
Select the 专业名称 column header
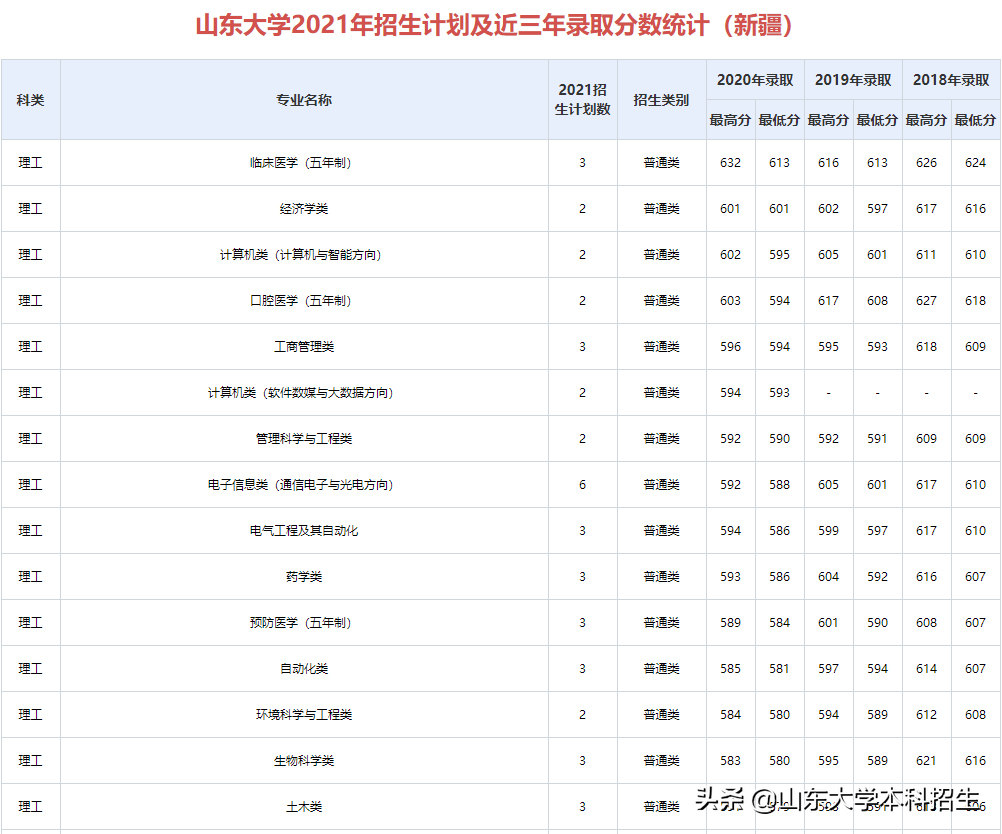302,100
